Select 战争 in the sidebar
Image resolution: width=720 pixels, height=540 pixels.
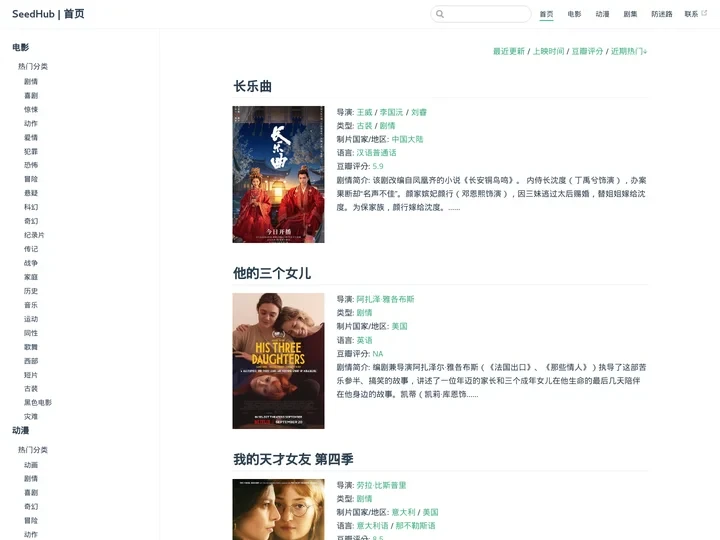[x=31, y=263]
